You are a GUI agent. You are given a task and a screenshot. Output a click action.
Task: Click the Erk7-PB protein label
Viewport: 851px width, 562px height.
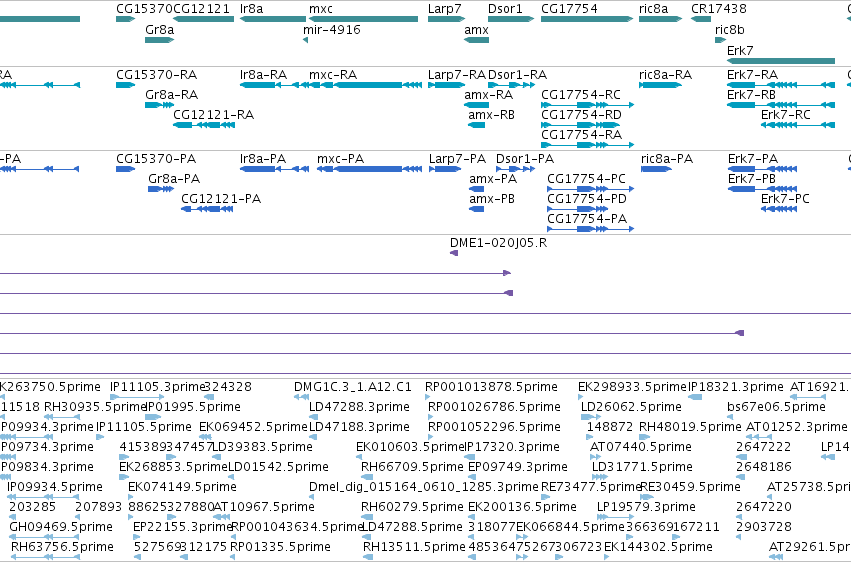click(x=752, y=178)
